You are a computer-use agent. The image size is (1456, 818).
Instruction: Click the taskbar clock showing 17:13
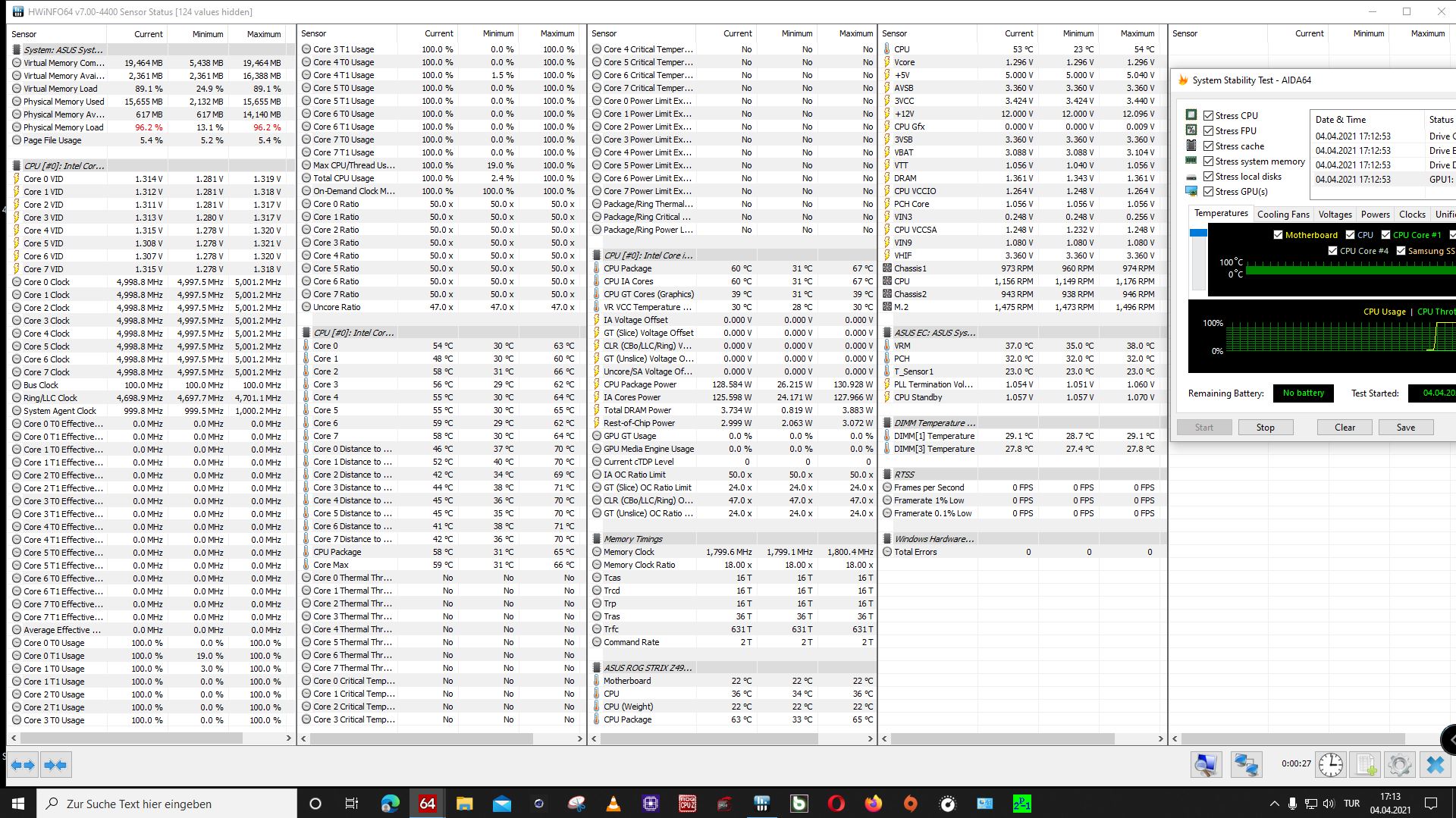[1390, 804]
